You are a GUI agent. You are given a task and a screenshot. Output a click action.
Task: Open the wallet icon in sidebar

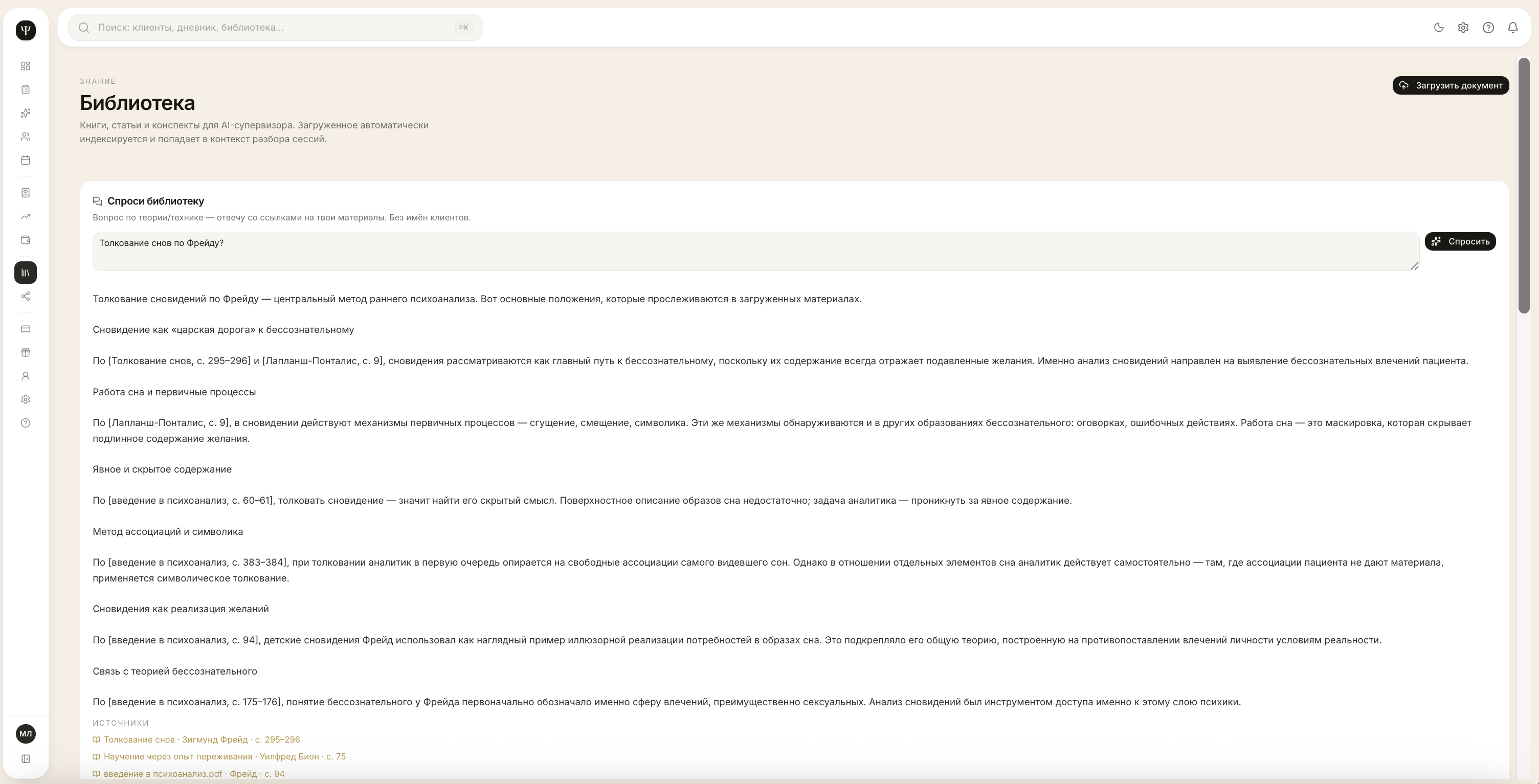point(26,240)
